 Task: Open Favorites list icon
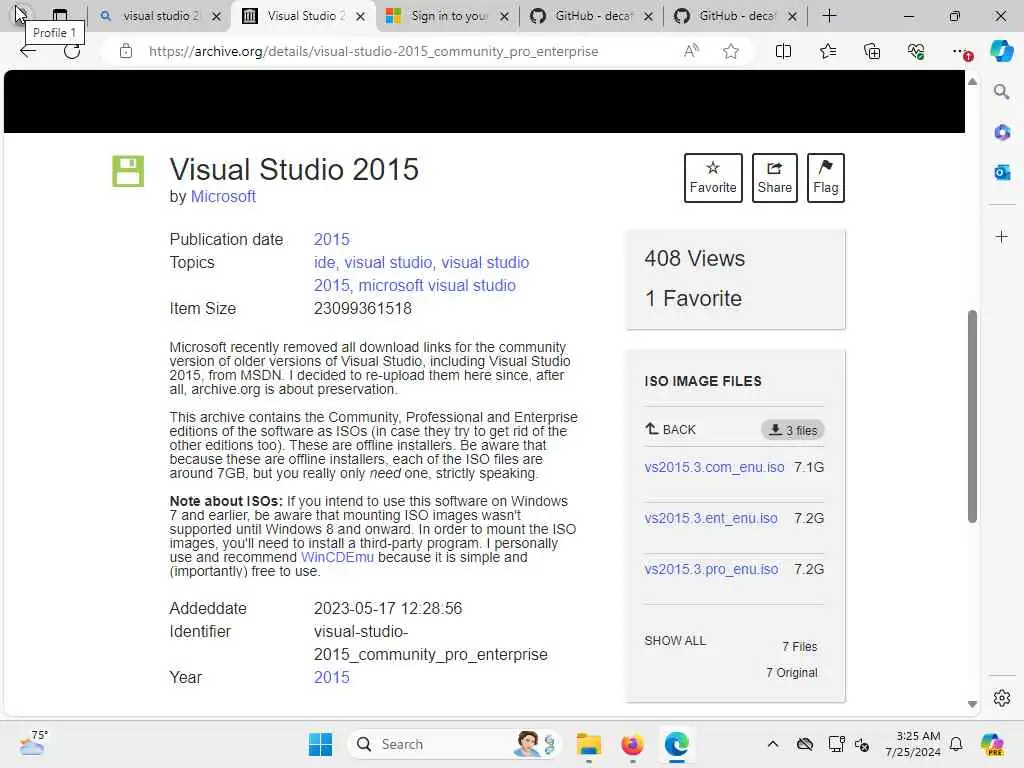[827, 51]
